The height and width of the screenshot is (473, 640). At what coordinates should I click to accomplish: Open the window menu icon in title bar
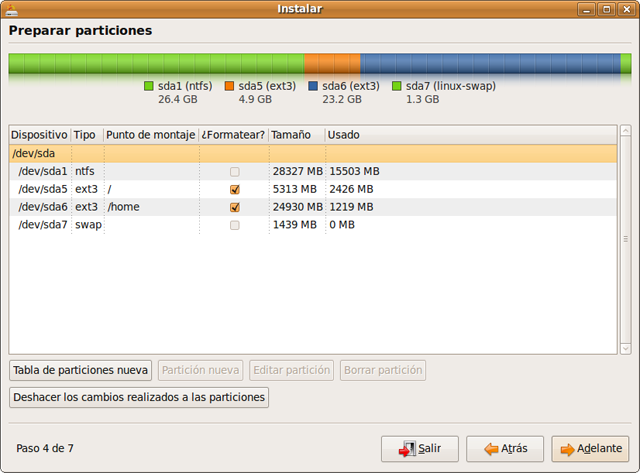click(13, 9)
